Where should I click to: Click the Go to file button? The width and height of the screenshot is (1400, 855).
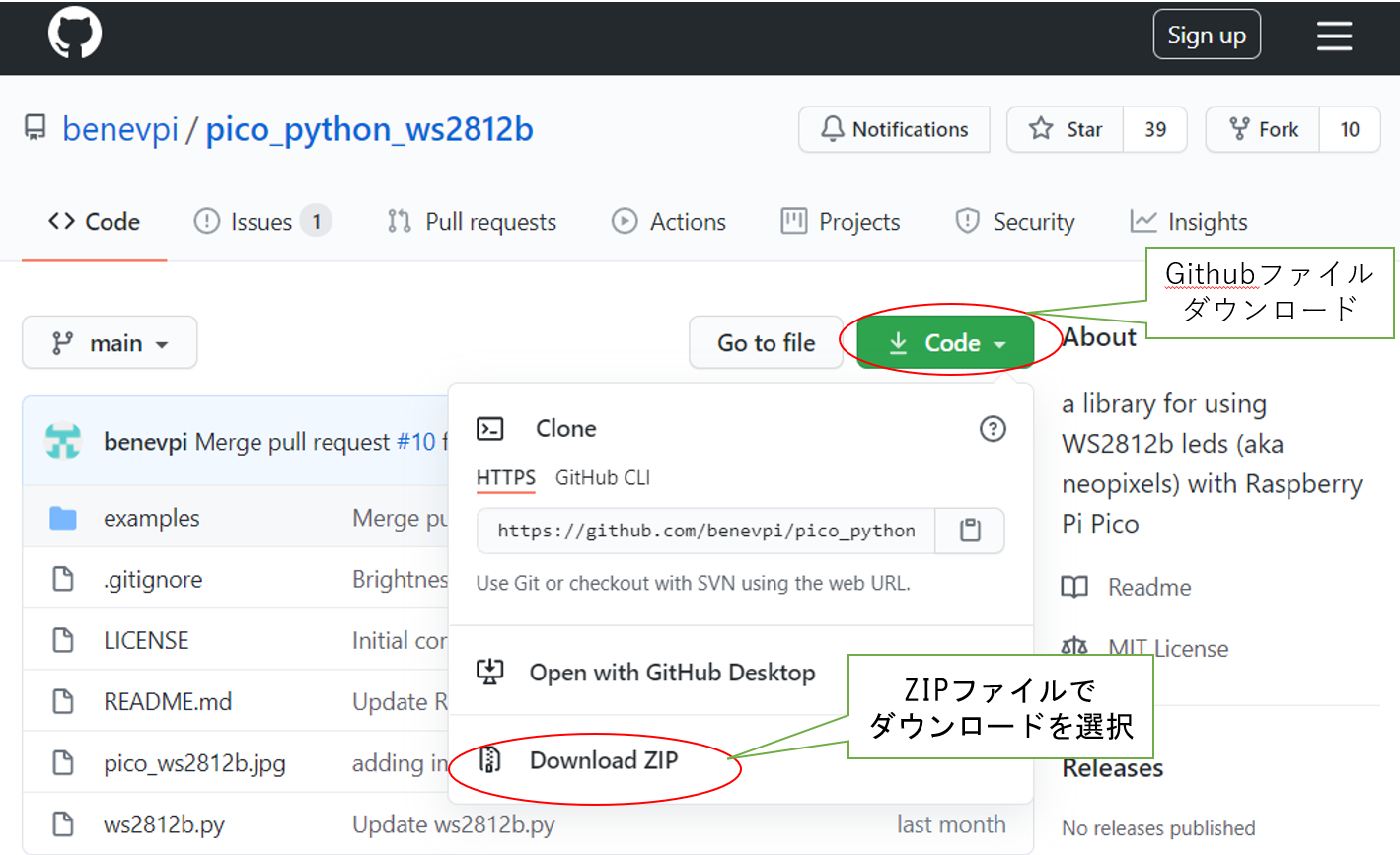766,342
